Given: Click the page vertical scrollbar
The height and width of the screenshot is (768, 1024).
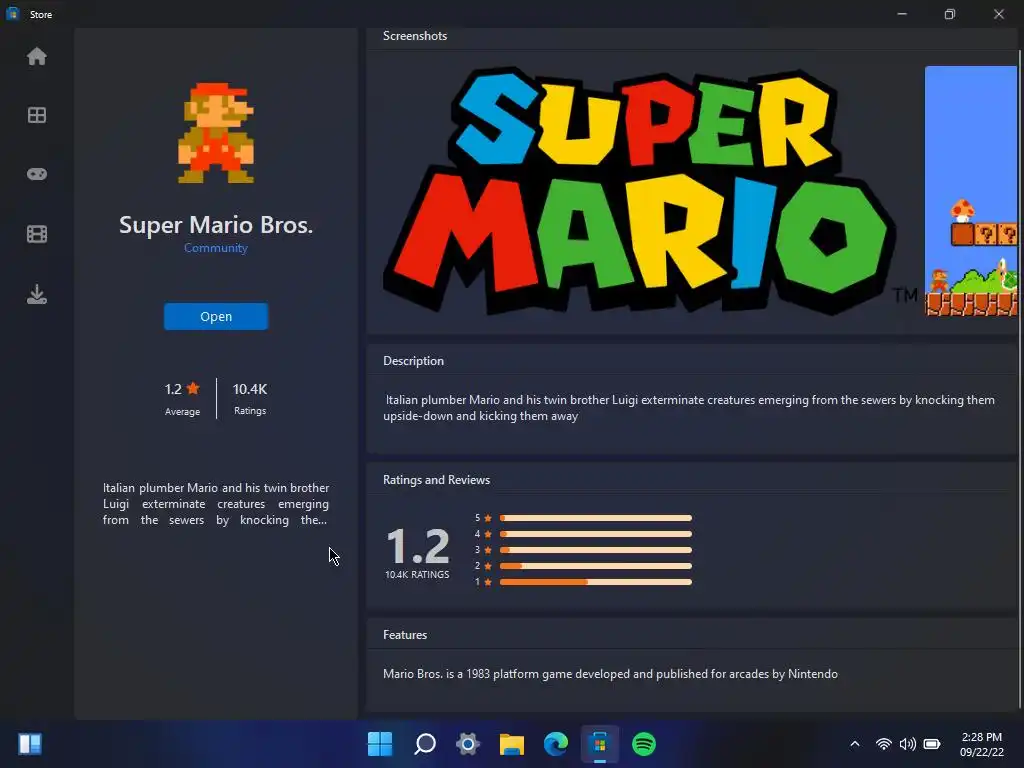Looking at the screenshot, I should point(1019,379).
